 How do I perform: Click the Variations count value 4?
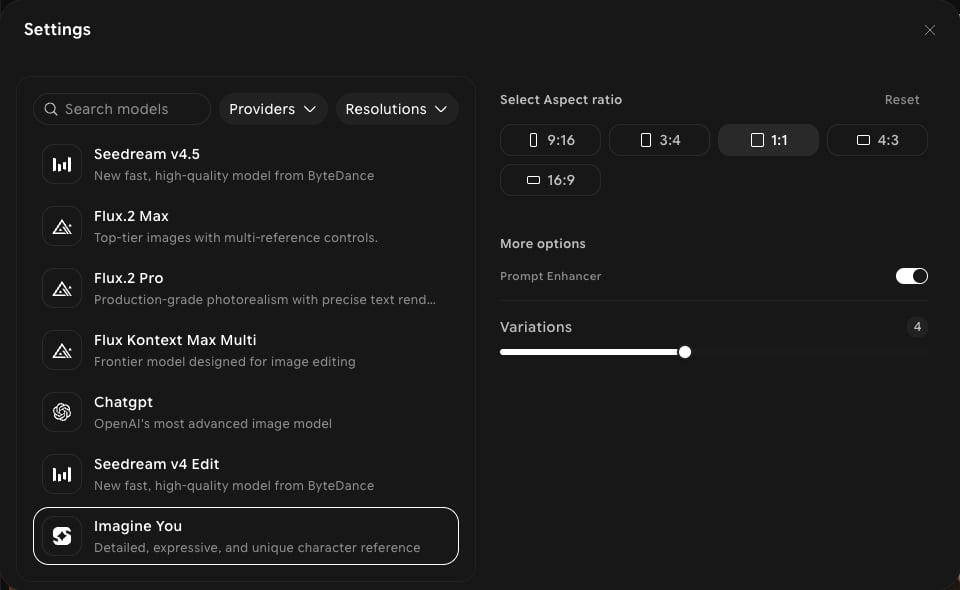917,327
